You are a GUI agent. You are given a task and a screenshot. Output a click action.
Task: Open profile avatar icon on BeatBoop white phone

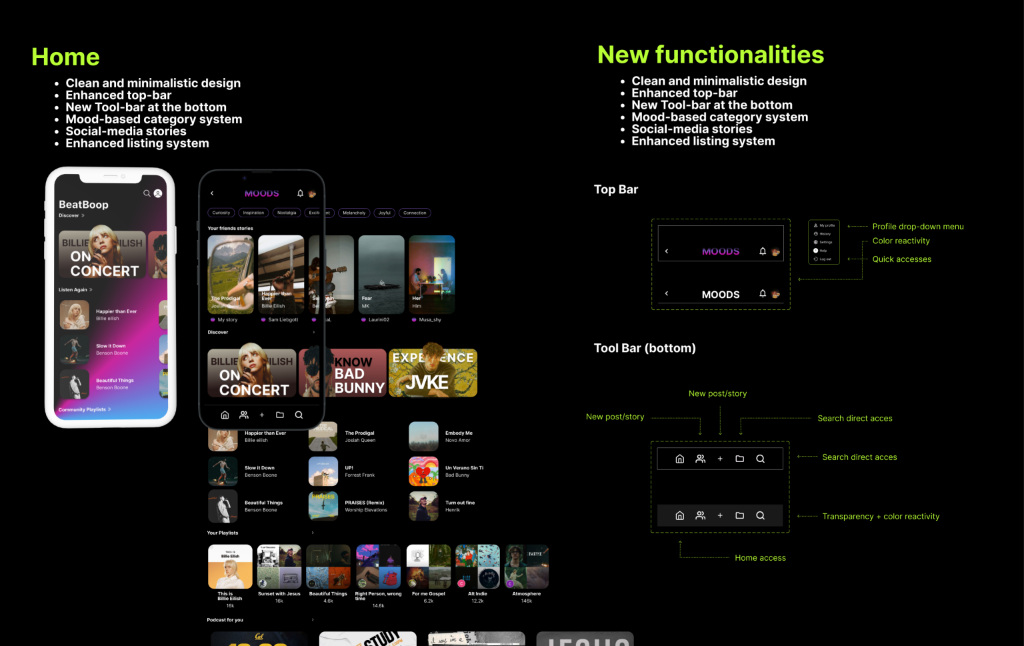click(157, 193)
